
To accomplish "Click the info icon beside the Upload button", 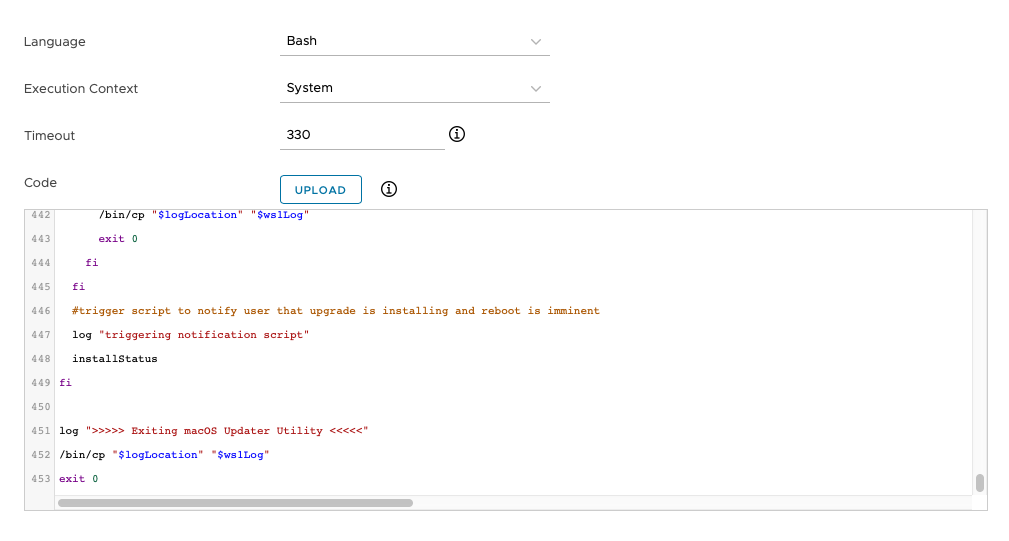I will pos(389,189).
